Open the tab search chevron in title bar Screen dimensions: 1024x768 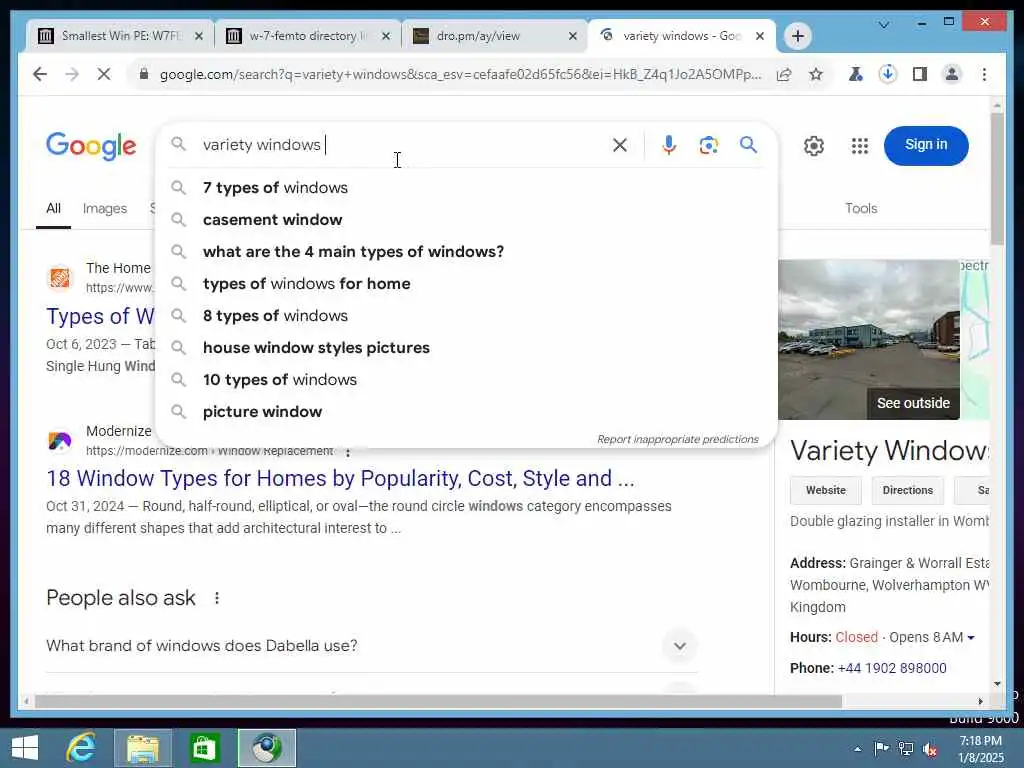pos(884,25)
